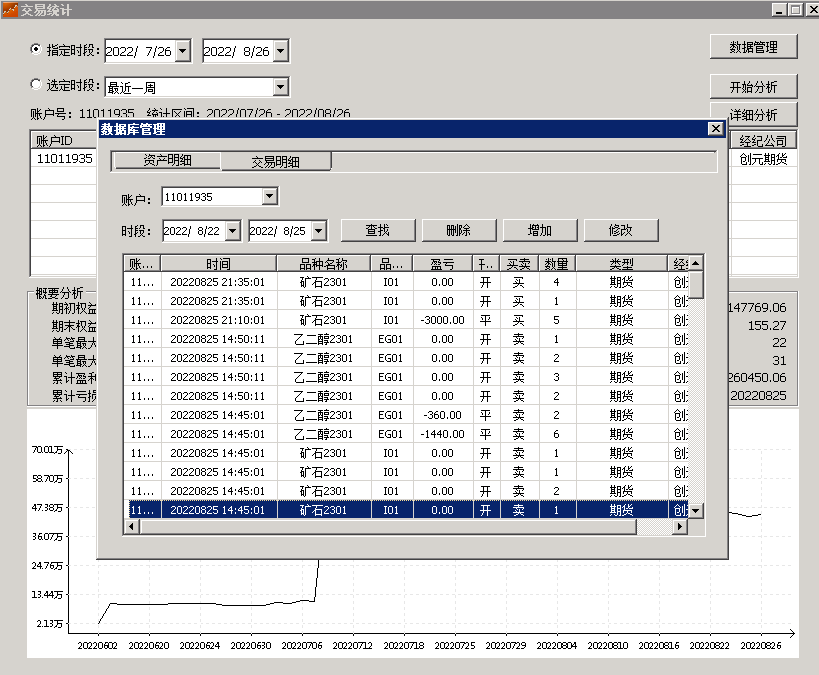Click the 增加 add button

[540, 230]
